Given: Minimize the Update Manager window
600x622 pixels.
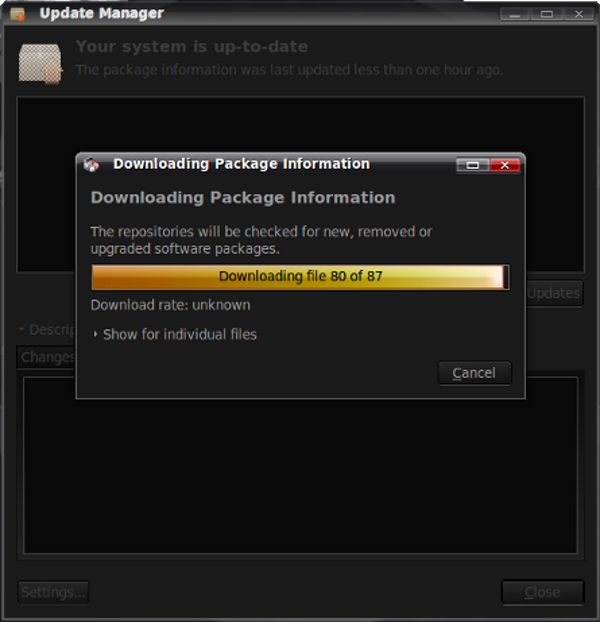Looking at the screenshot, I should point(515,14).
